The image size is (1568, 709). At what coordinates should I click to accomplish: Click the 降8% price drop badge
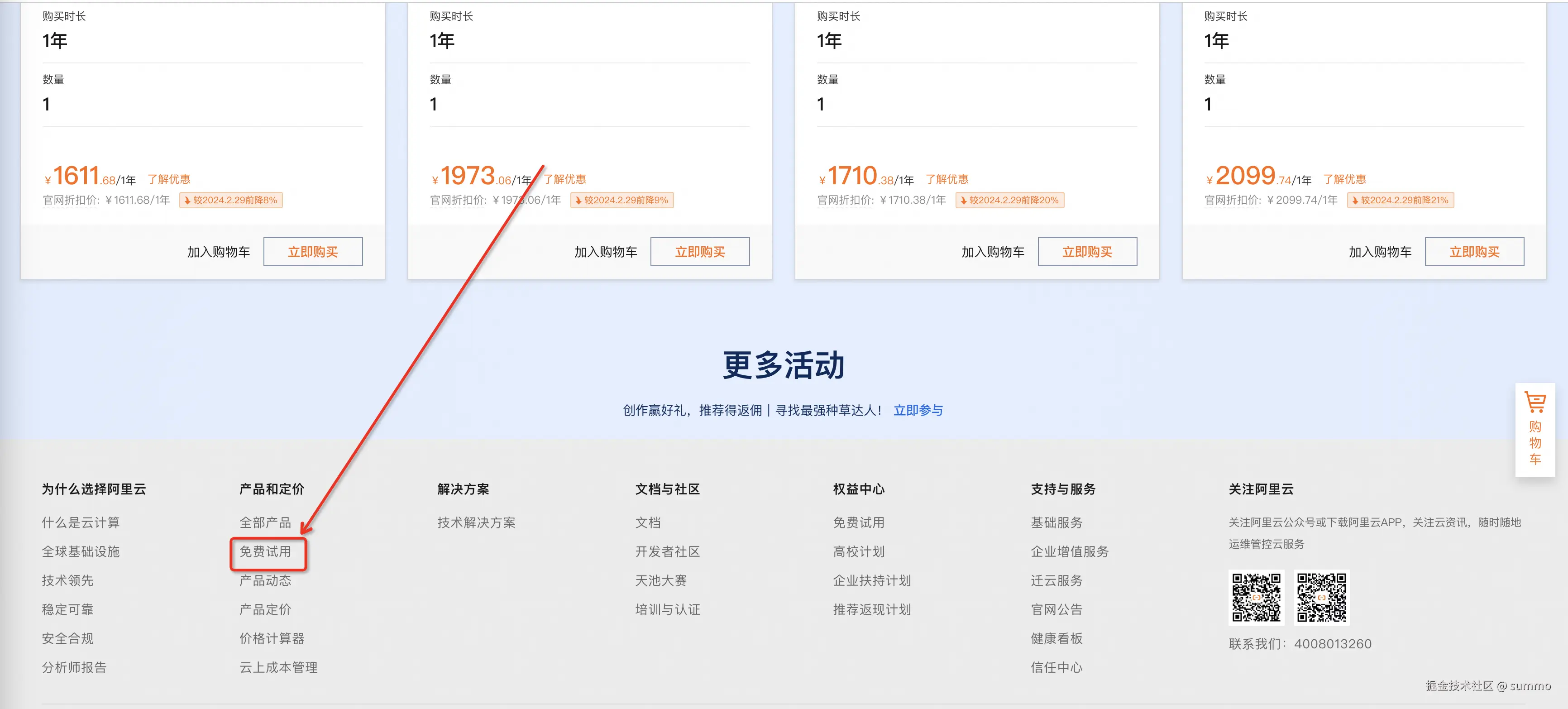coord(231,200)
